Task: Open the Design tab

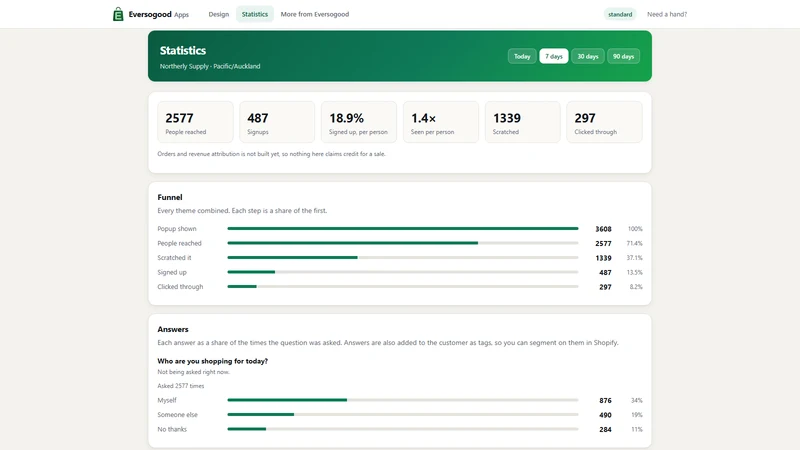Action: click(218, 14)
